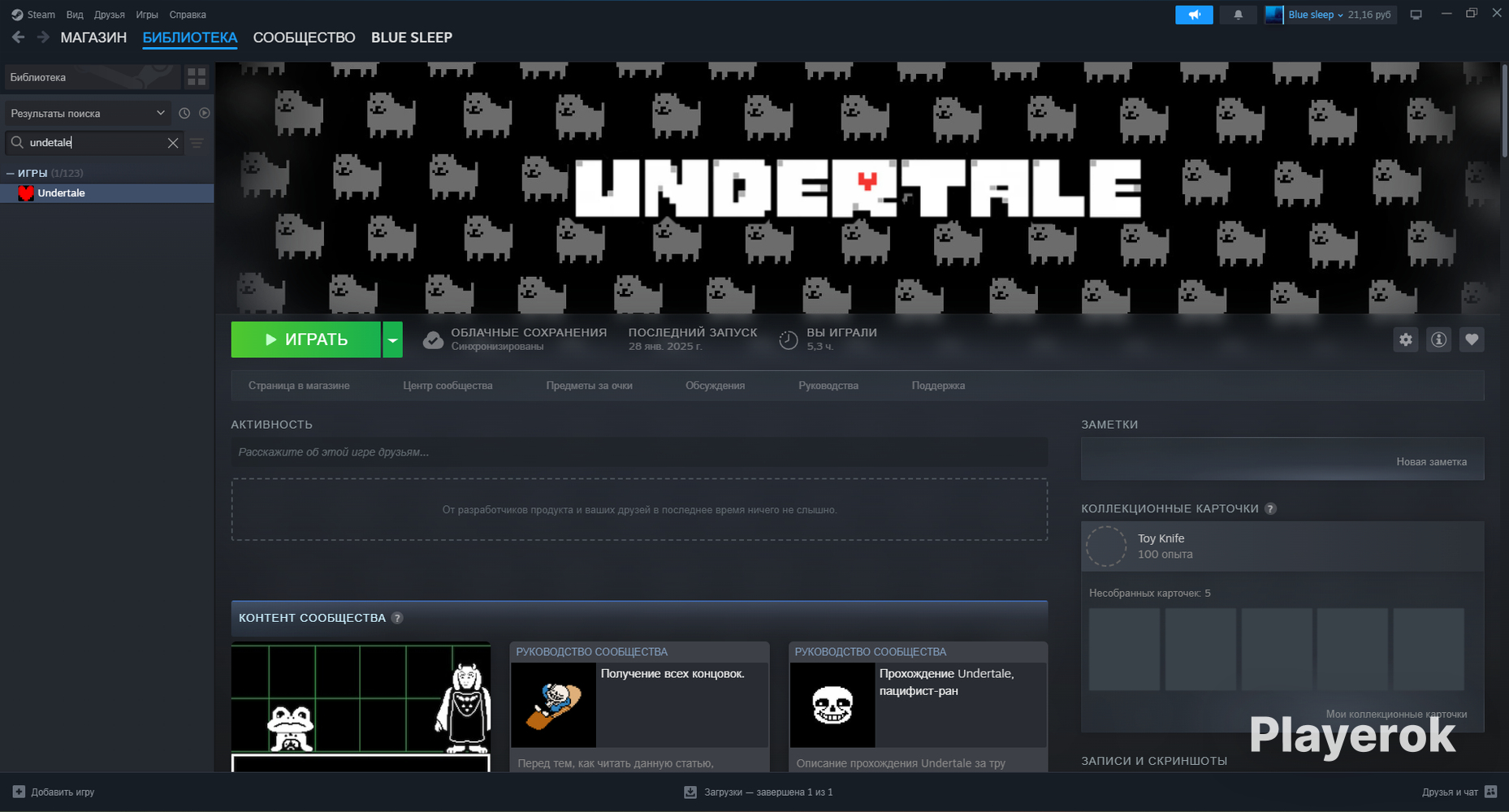Open Загрузки download status text
Image resolution: width=1509 pixels, height=812 pixels.
pyautogui.click(x=768, y=792)
